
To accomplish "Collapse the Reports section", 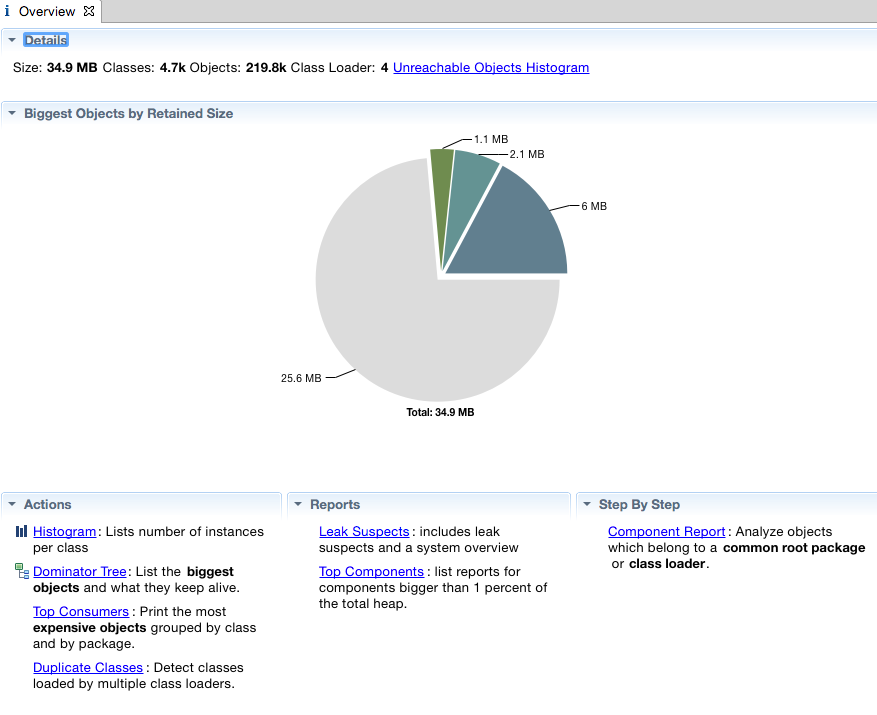I will point(298,505).
